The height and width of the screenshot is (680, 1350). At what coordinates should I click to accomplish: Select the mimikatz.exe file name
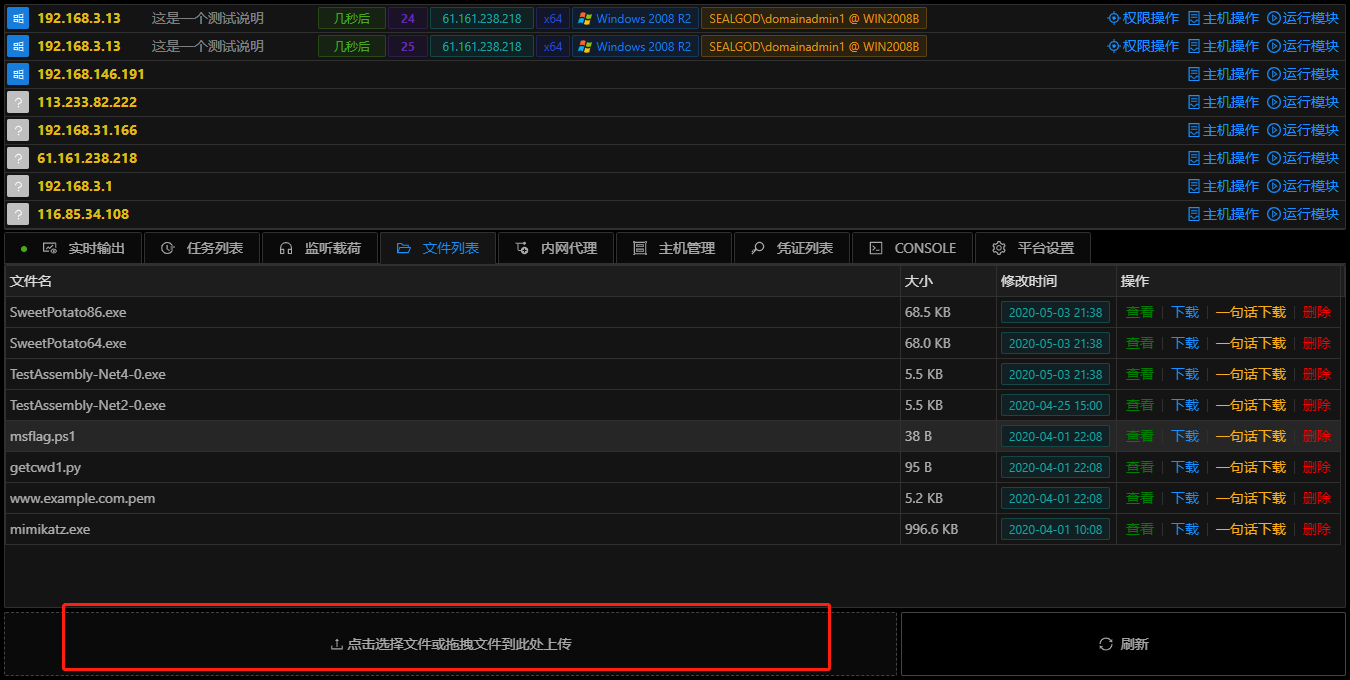tap(50, 529)
